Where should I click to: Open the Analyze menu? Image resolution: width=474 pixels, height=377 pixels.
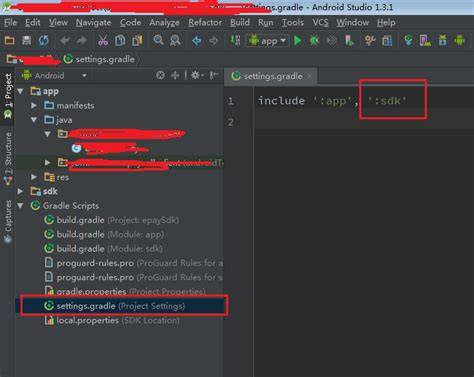tap(164, 22)
